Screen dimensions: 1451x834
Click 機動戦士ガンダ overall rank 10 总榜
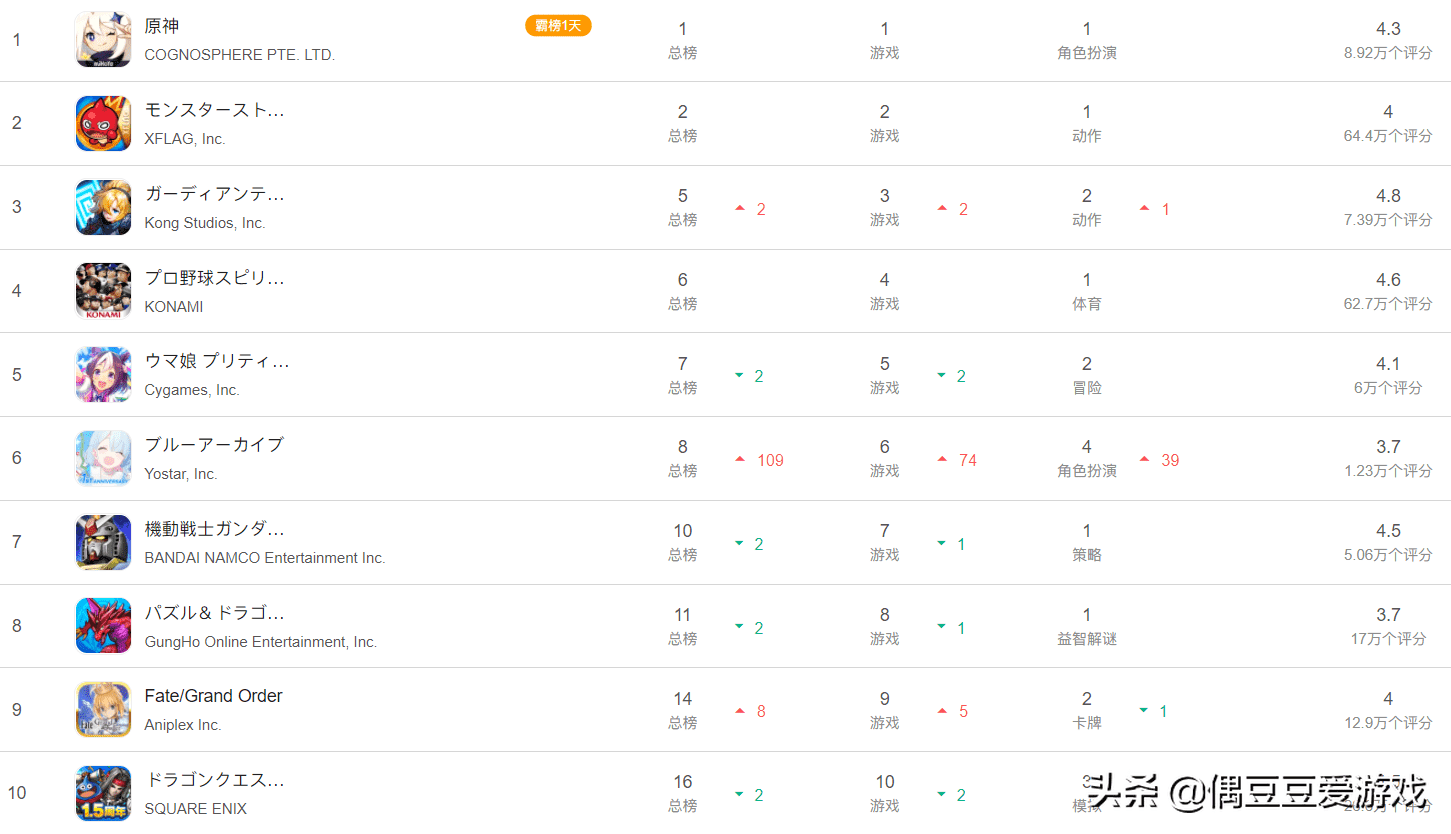(x=683, y=542)
